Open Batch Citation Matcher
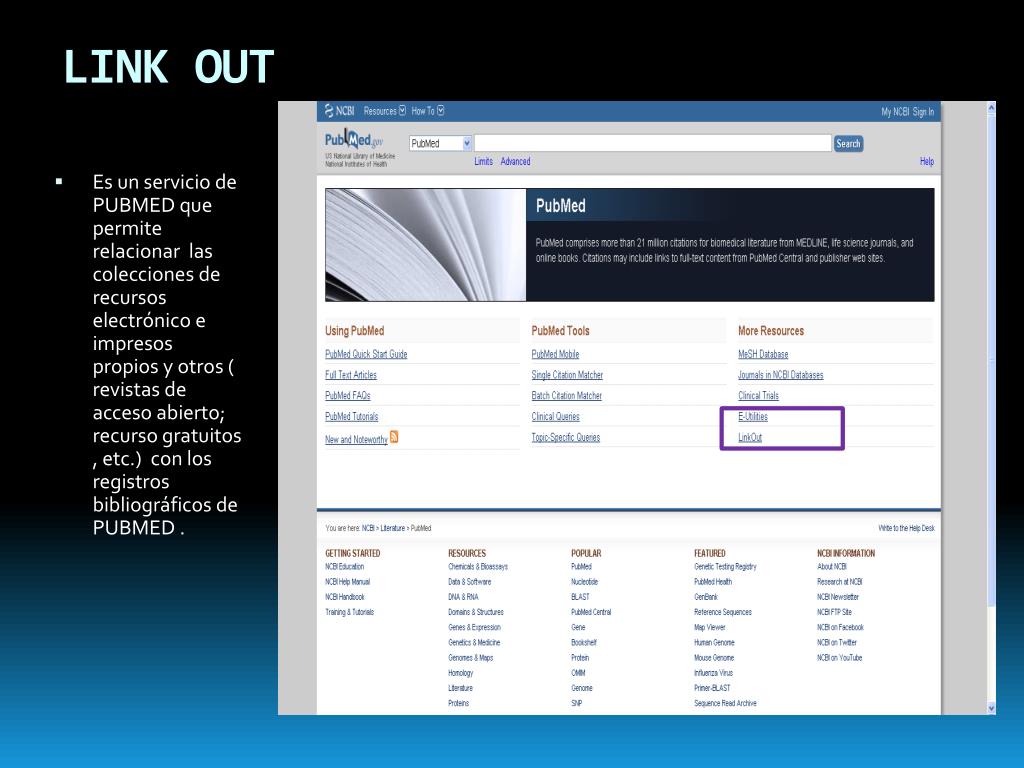The width and height of the screenshot is (1024, 768). coord(567,396)
